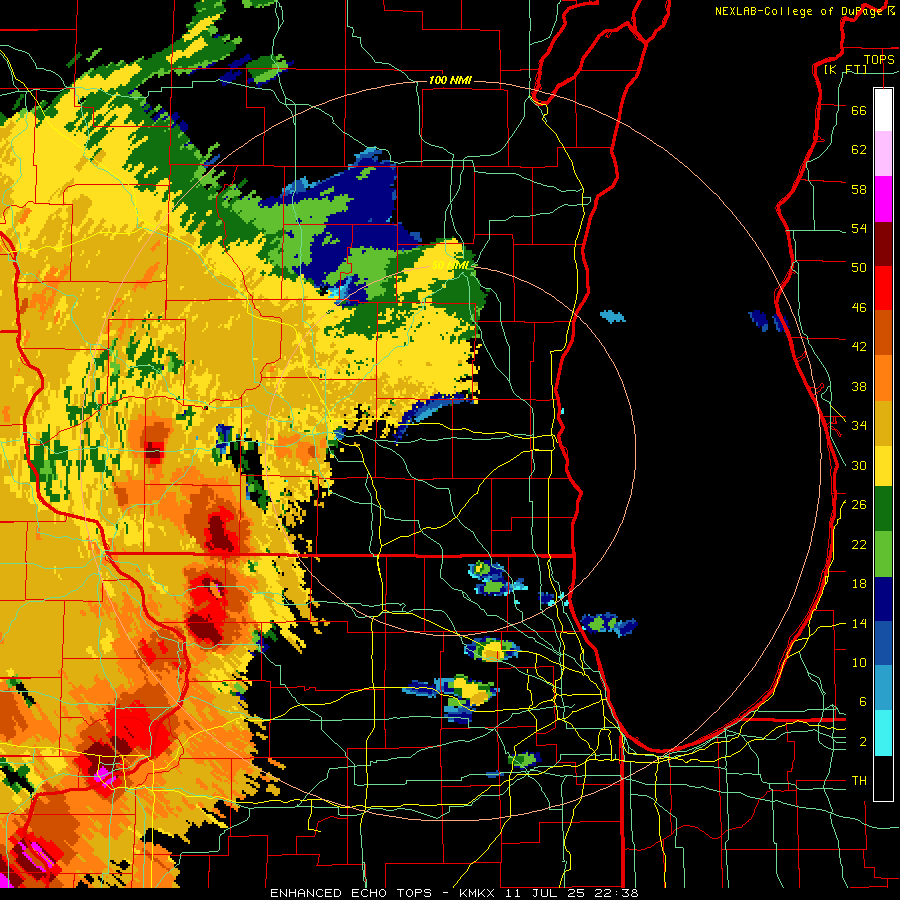This screenshot has height=900, width=900.
Task: Click the "TOPS" legend title
Action: tap(879, 60)
